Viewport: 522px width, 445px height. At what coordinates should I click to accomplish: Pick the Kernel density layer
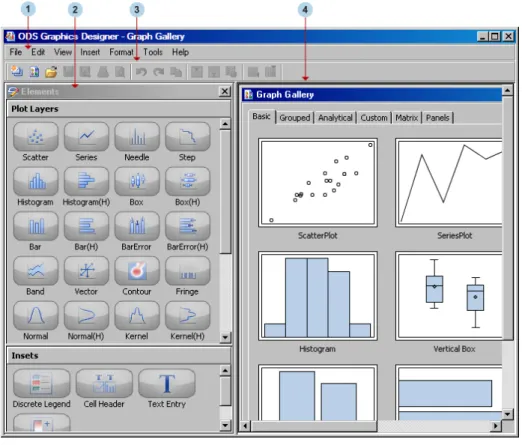pos(137,315)
